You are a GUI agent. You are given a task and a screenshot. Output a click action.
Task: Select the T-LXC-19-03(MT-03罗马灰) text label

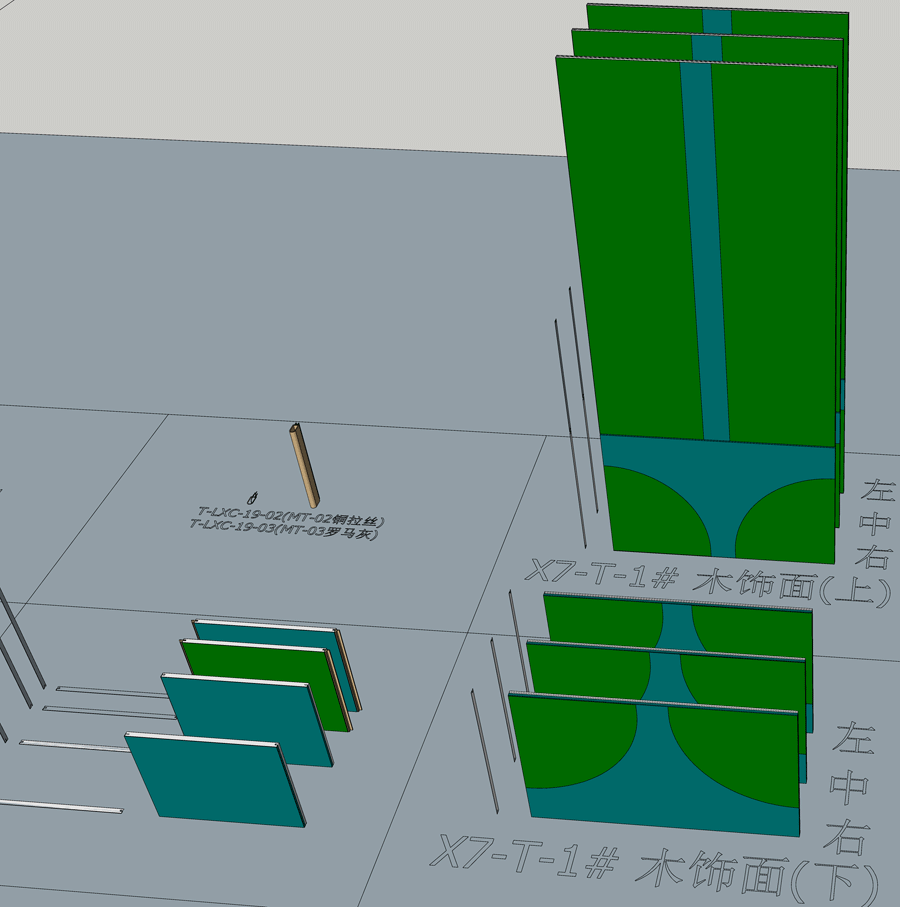coord(286,528)
